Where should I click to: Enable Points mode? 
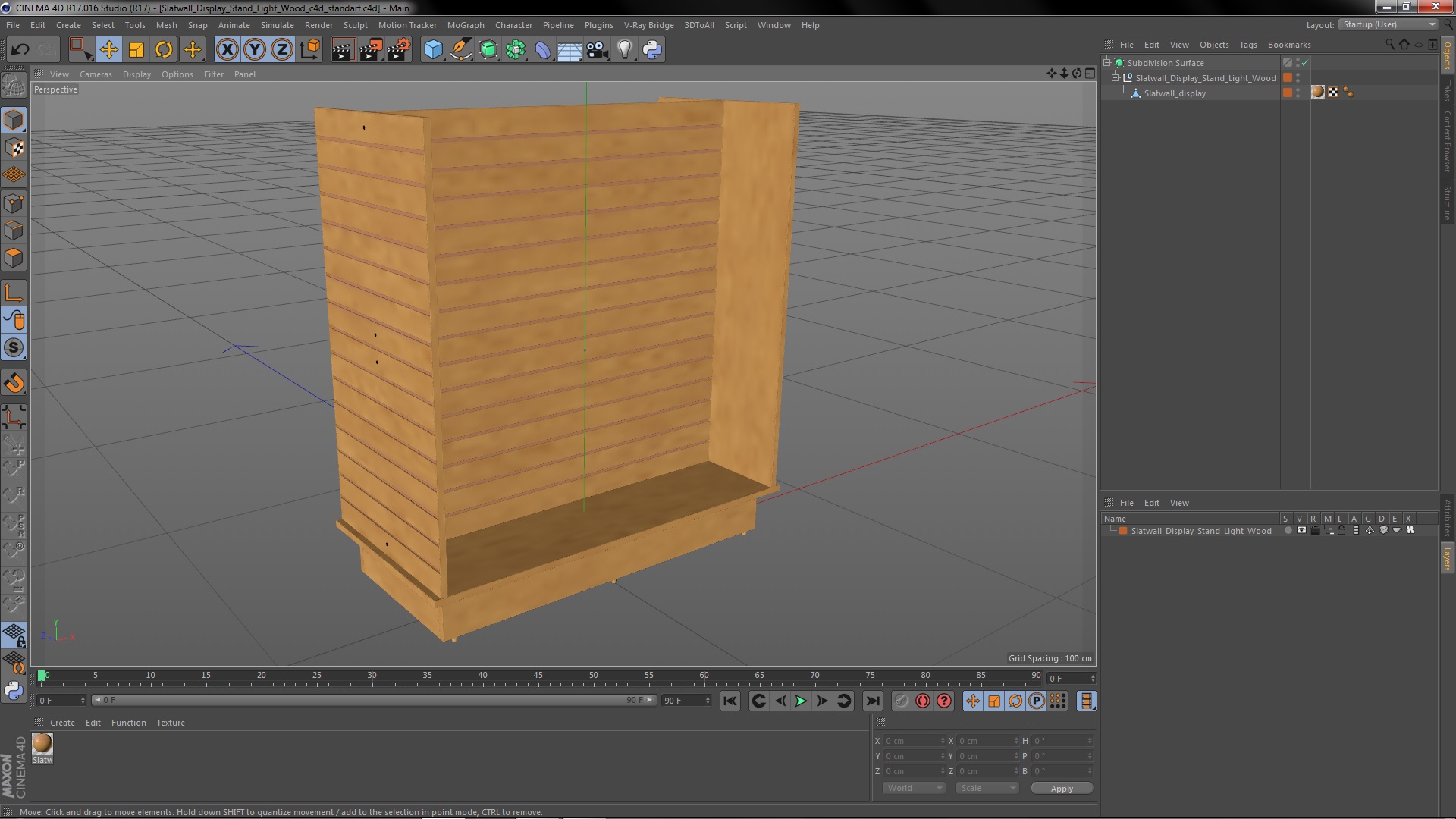14,203
